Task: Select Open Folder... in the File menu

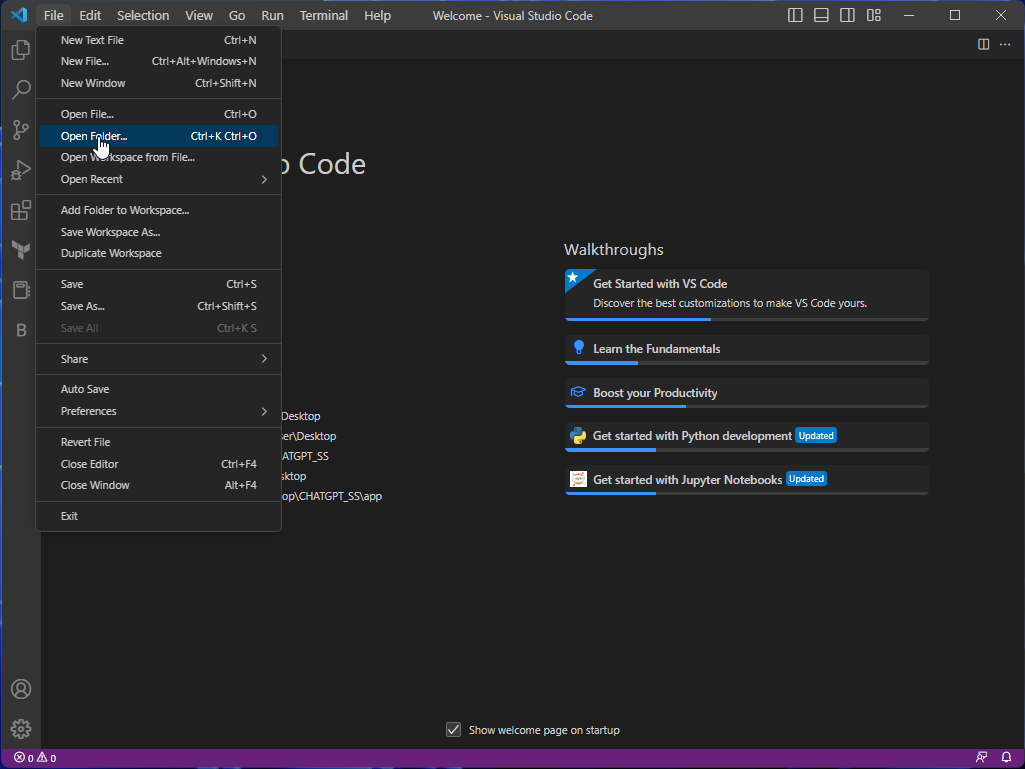Action: (x=158, y=136)
